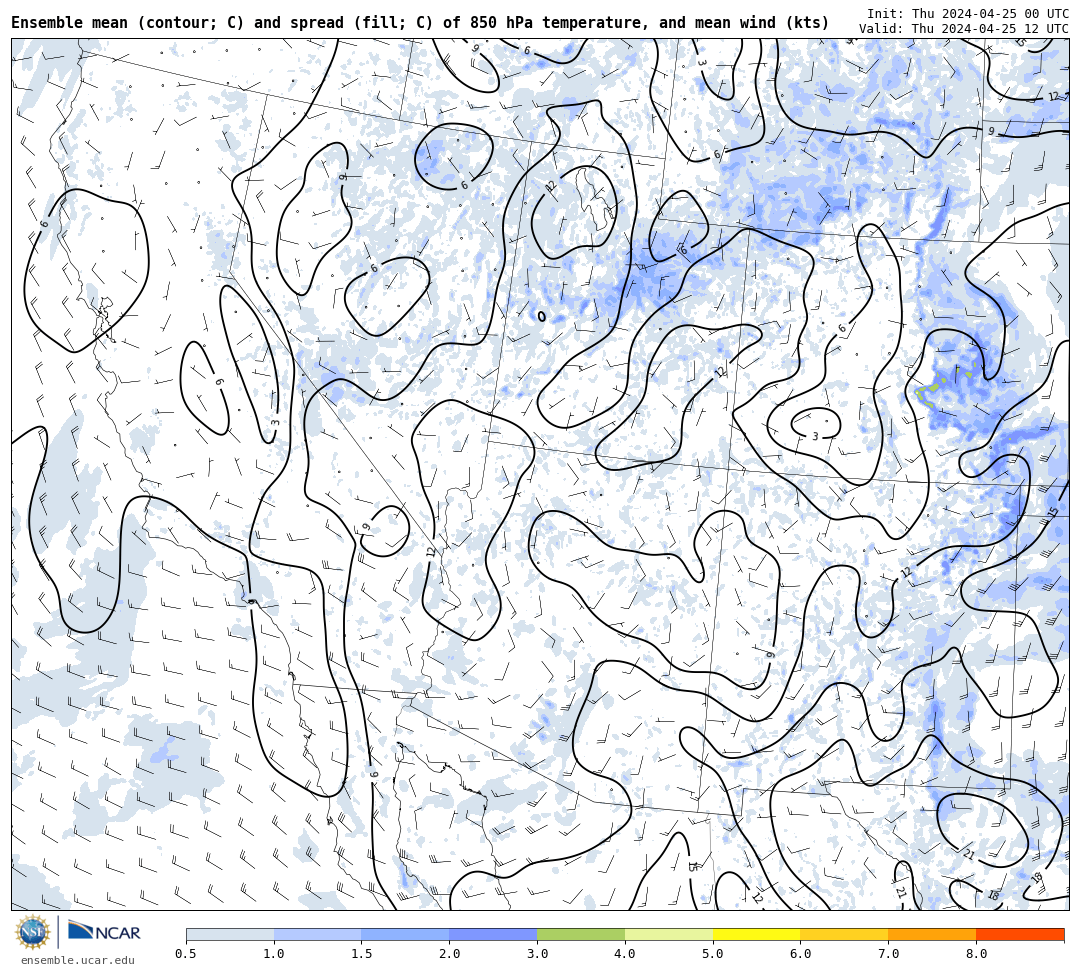Click the small 3 contour label in the closed oval

coord(815,437)
